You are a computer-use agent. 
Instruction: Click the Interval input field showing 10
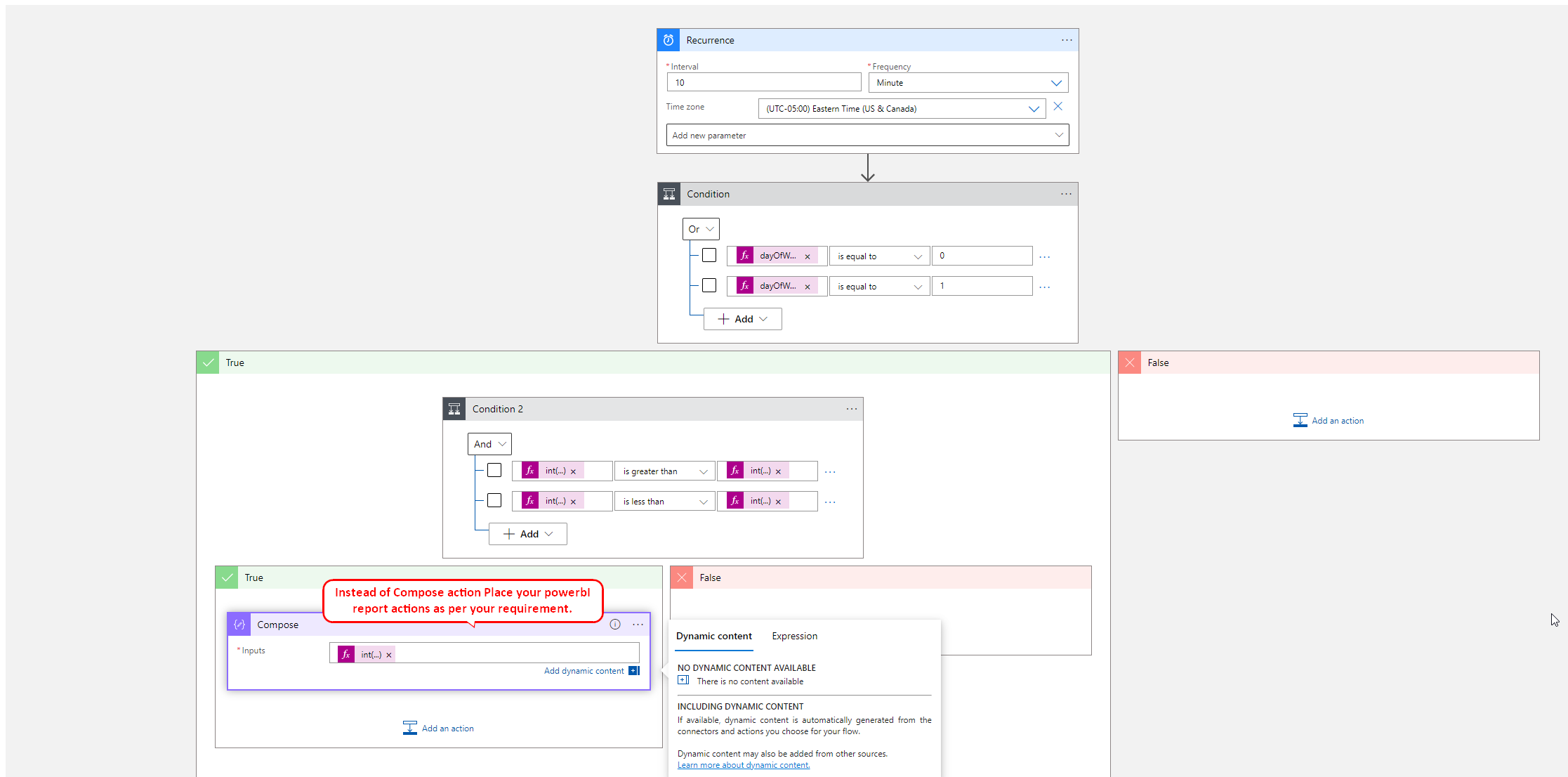(763, 82)
